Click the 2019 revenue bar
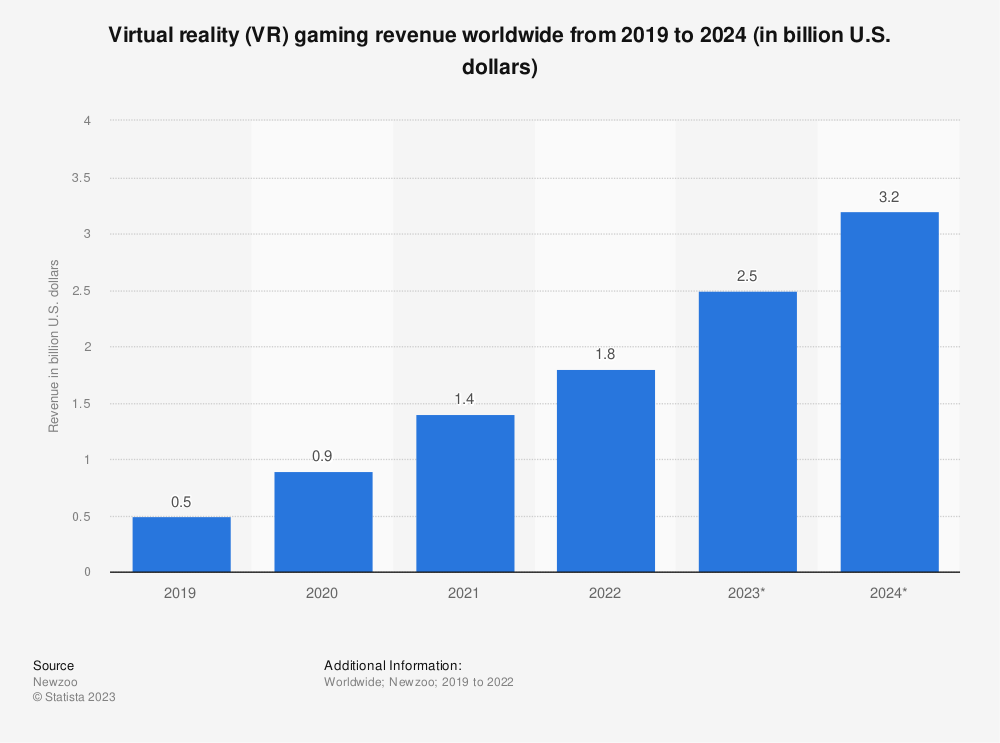 pos(181,544)
